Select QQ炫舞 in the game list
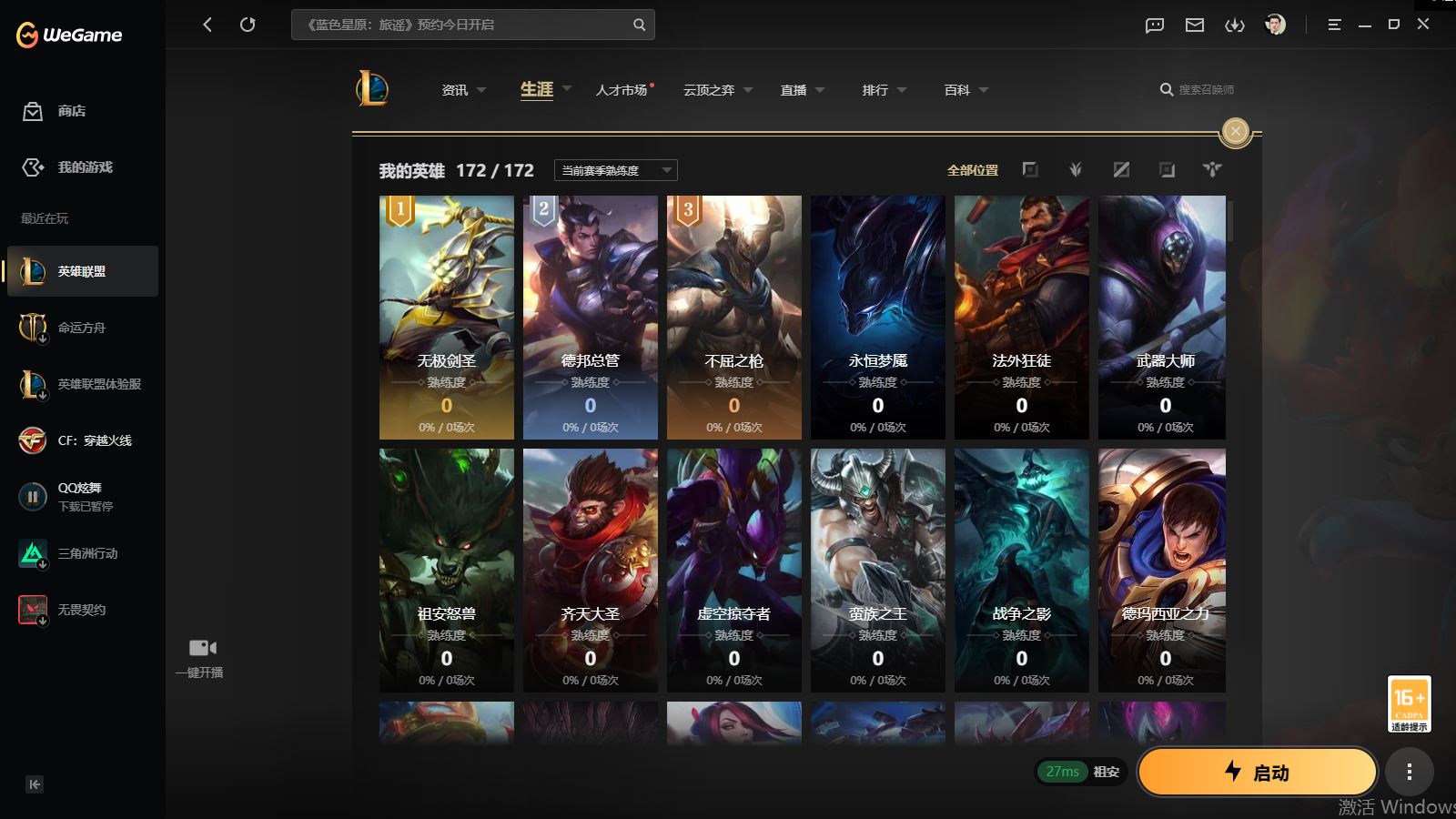This screenshot has width=1456, height=819. click(83, 497)
